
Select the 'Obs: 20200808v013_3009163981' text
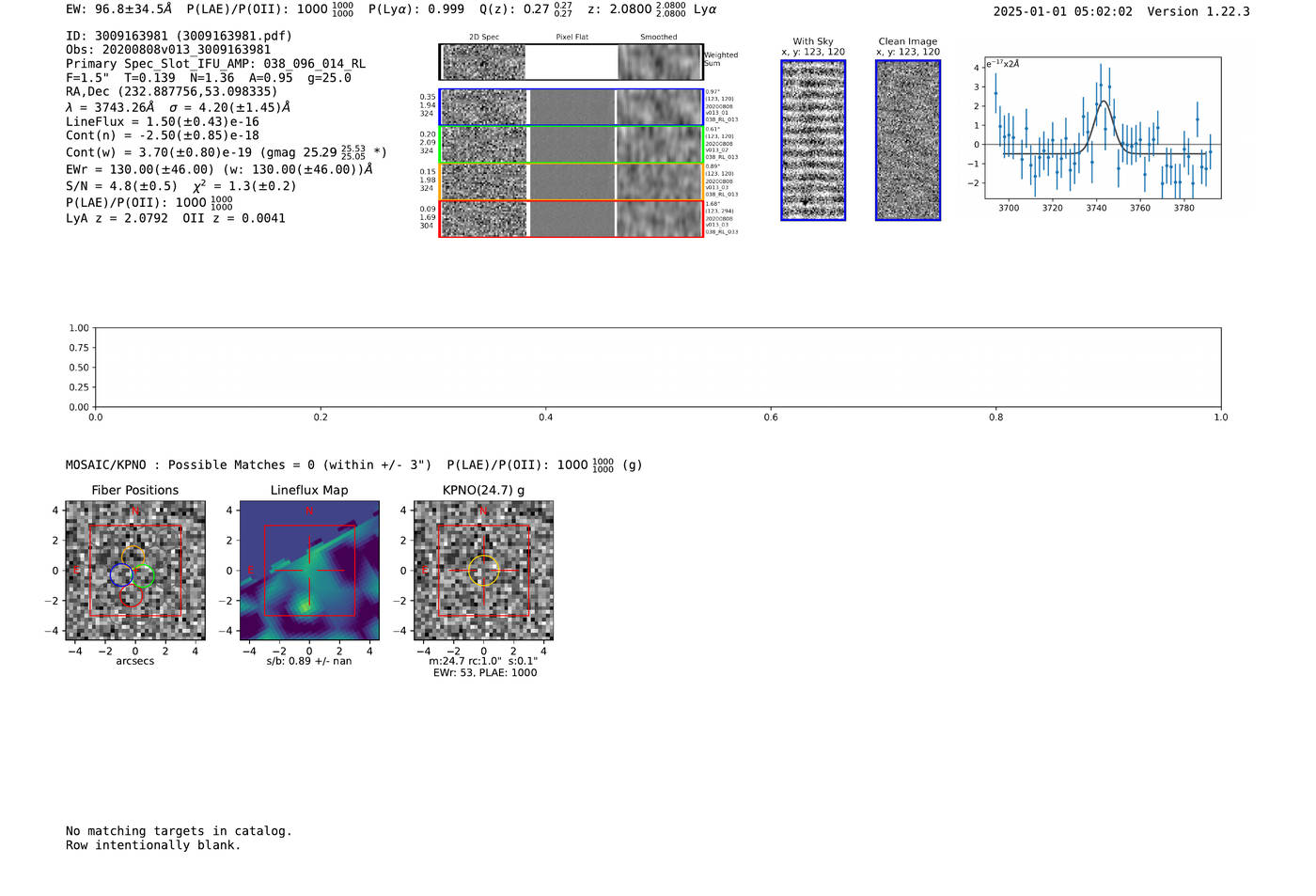coord(168,50)
